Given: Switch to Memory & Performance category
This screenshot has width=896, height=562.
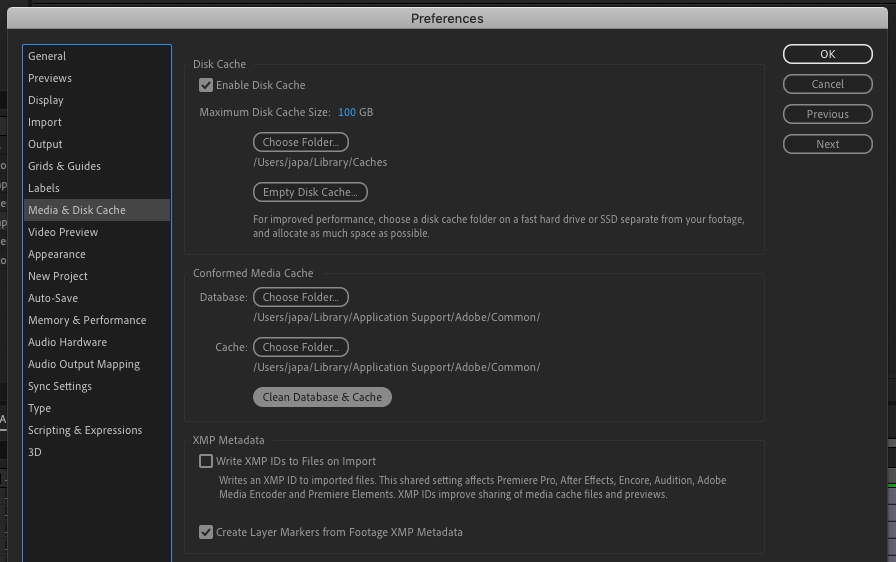Looking at the screenshot, I should 97,320.
